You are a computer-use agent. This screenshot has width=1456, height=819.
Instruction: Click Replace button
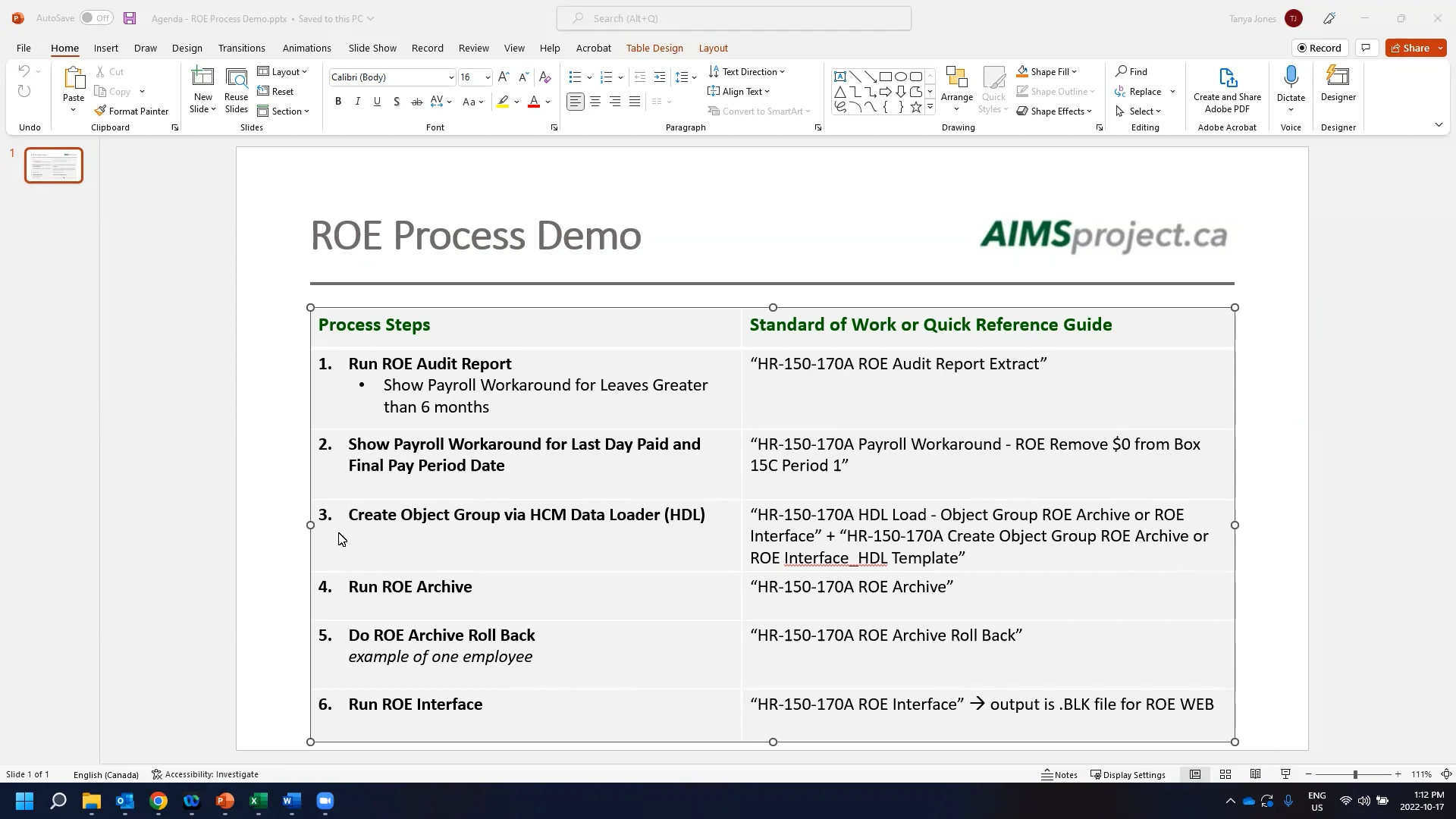[x=1138, y=91]
